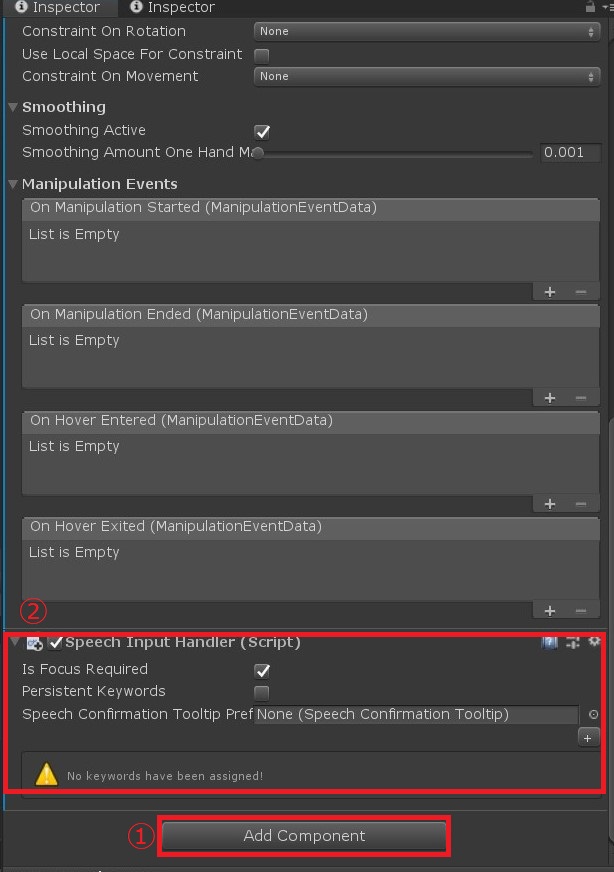
Task: Click On Manipulation Started event header
Action: (310, 207)
